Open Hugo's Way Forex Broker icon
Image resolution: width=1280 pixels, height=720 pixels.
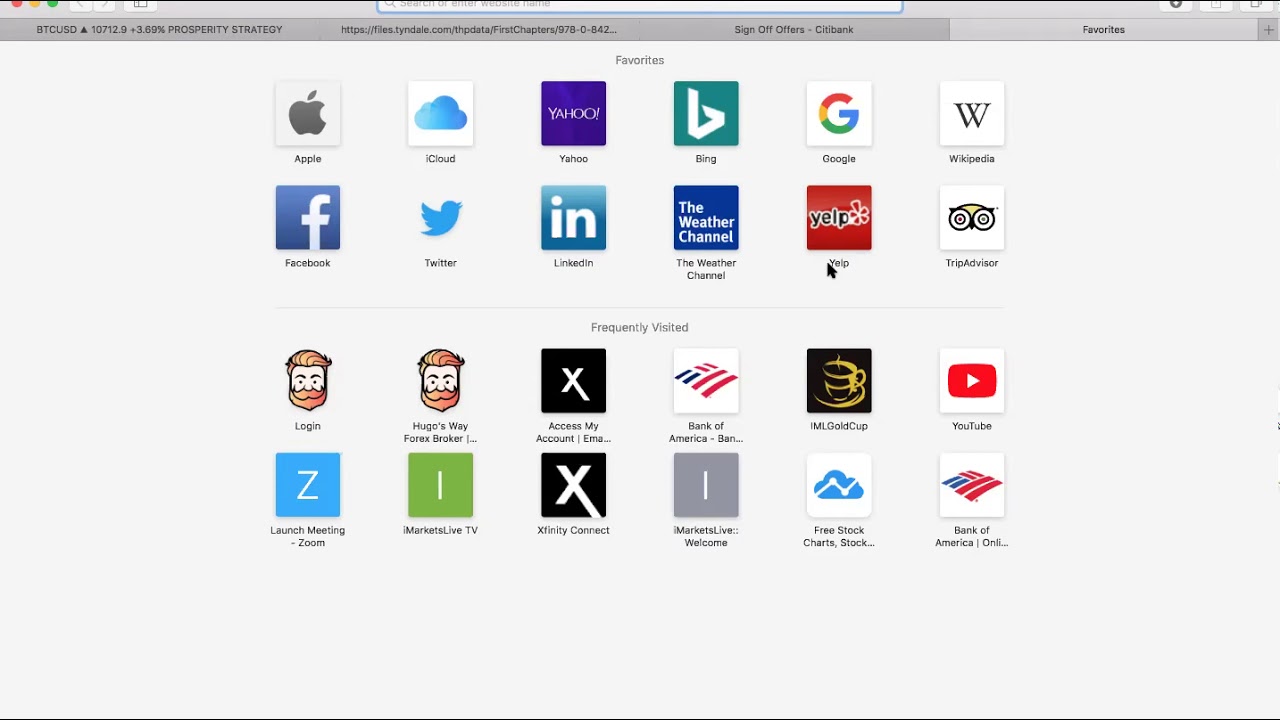click(x=440, y=380)
